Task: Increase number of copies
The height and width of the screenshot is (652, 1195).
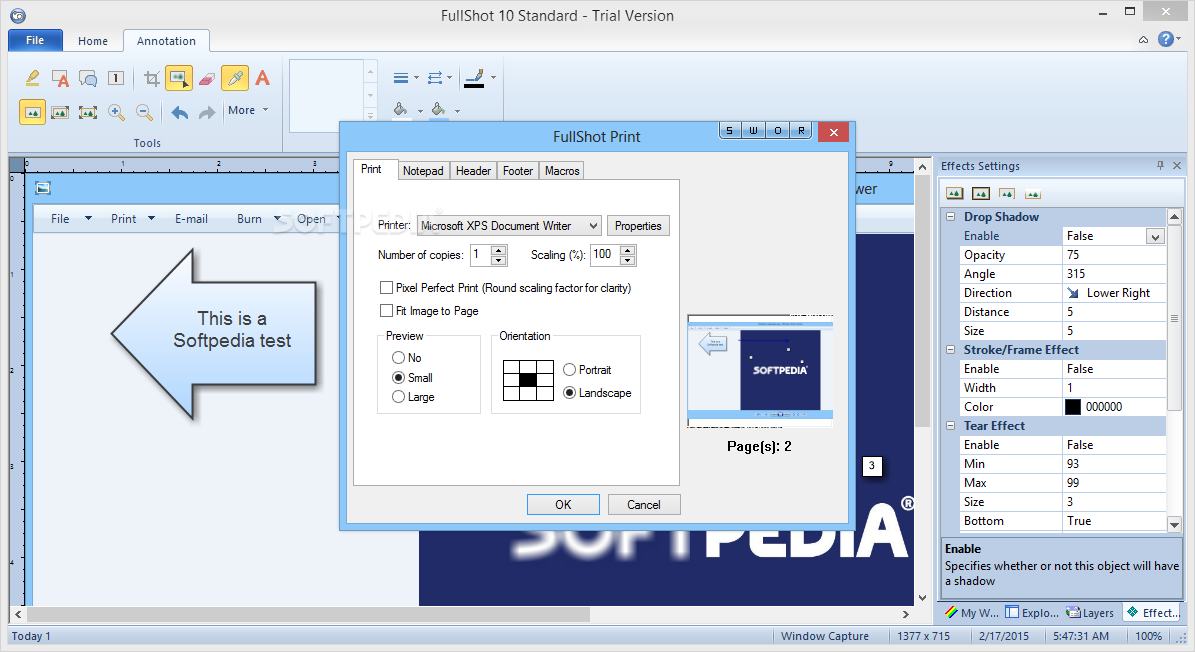Action: (498, 250)
